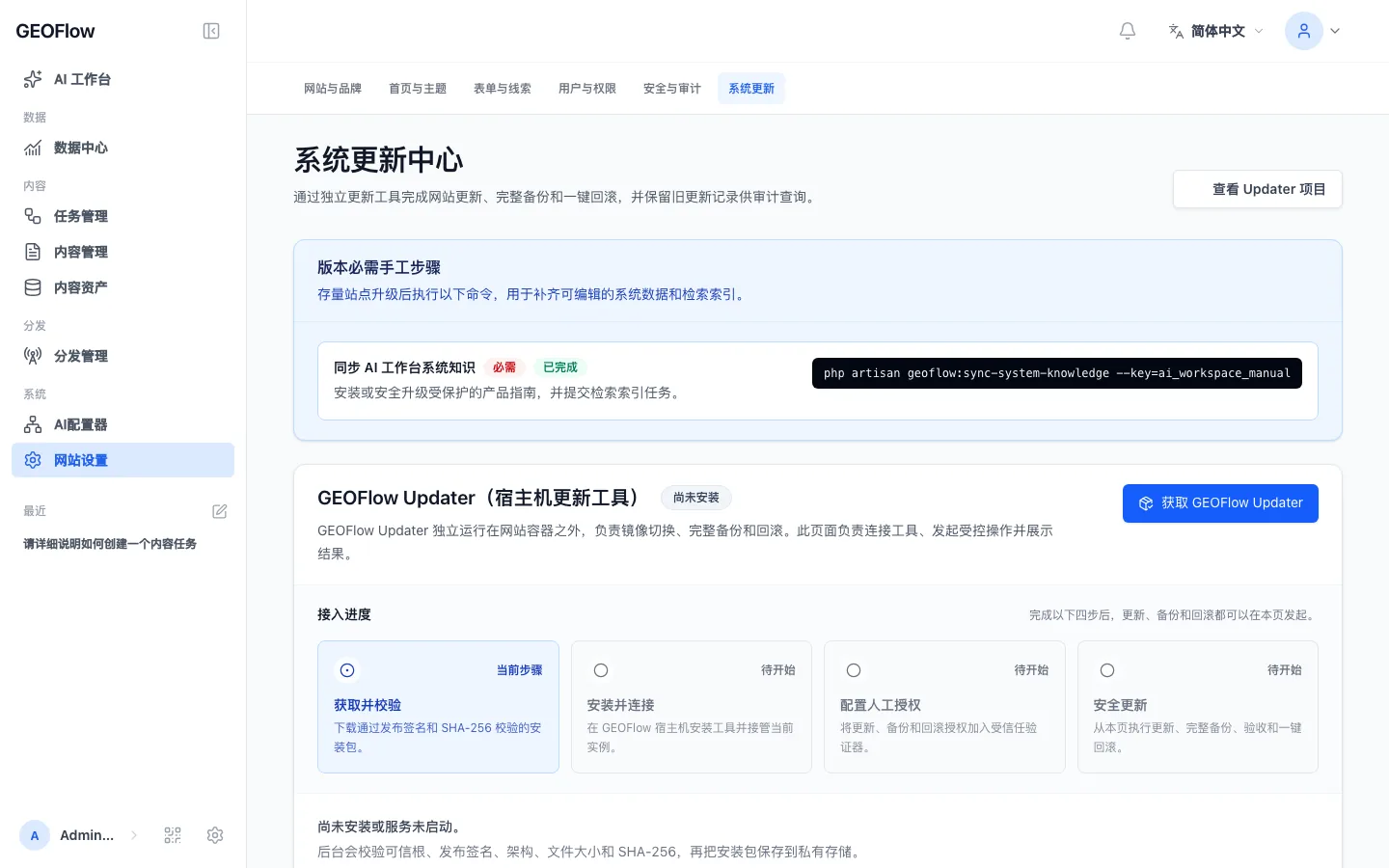Collapse the sidebar with the panel icon
The height and width of the screenshot is (868, 1389).
[211, 31]
